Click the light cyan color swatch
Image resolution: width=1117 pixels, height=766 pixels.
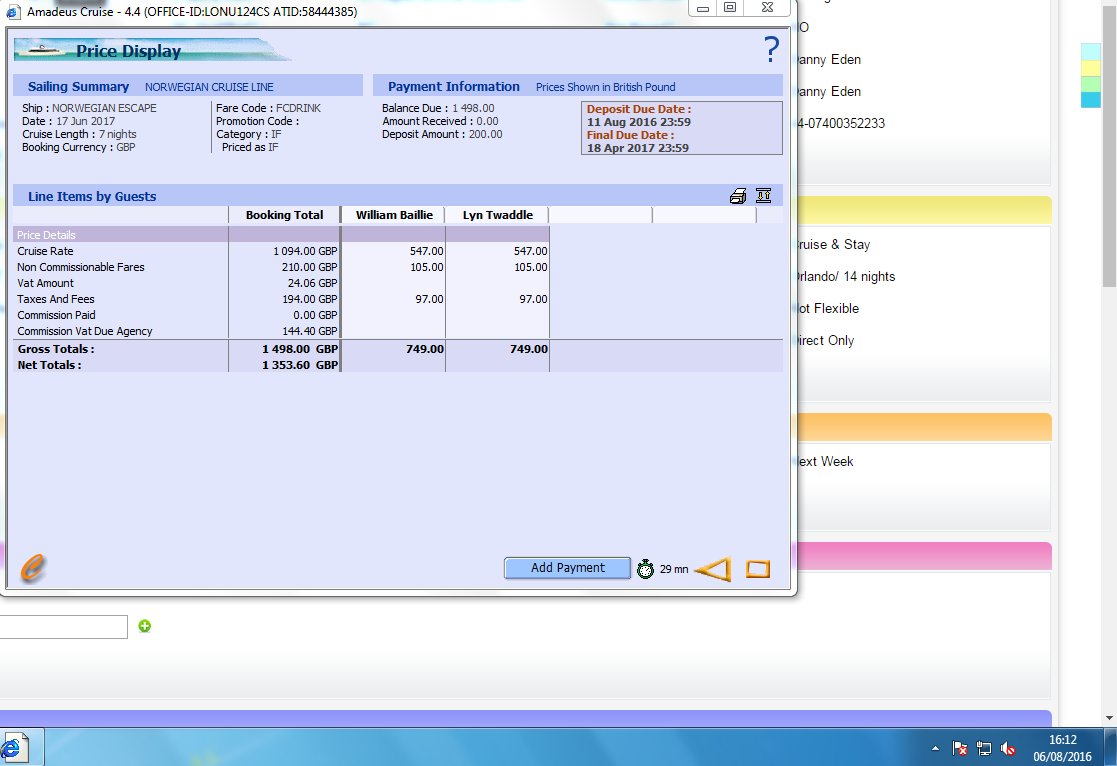[1090, 52]
